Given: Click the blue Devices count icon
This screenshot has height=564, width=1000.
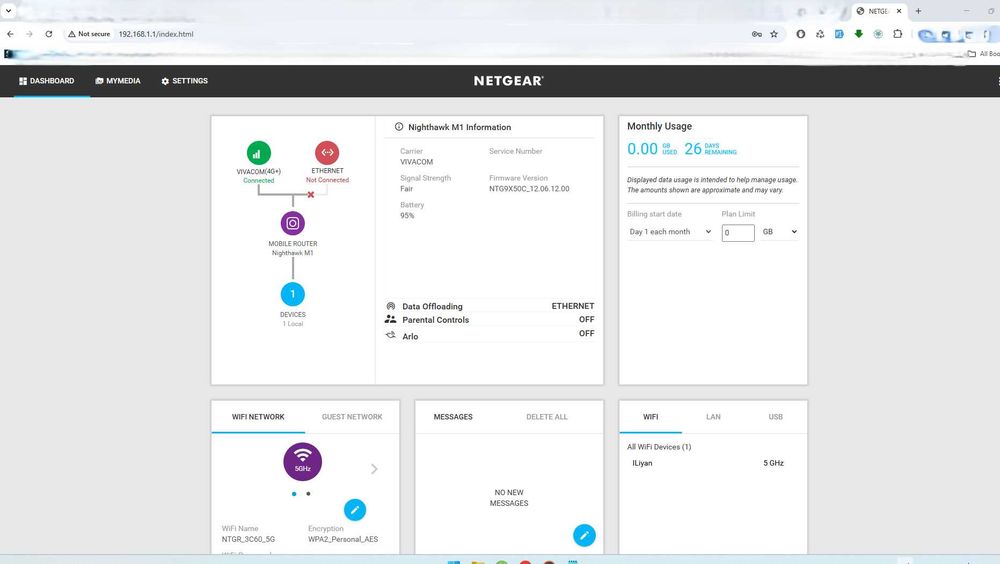Looking at the screenshot, I should click(293, 294).
